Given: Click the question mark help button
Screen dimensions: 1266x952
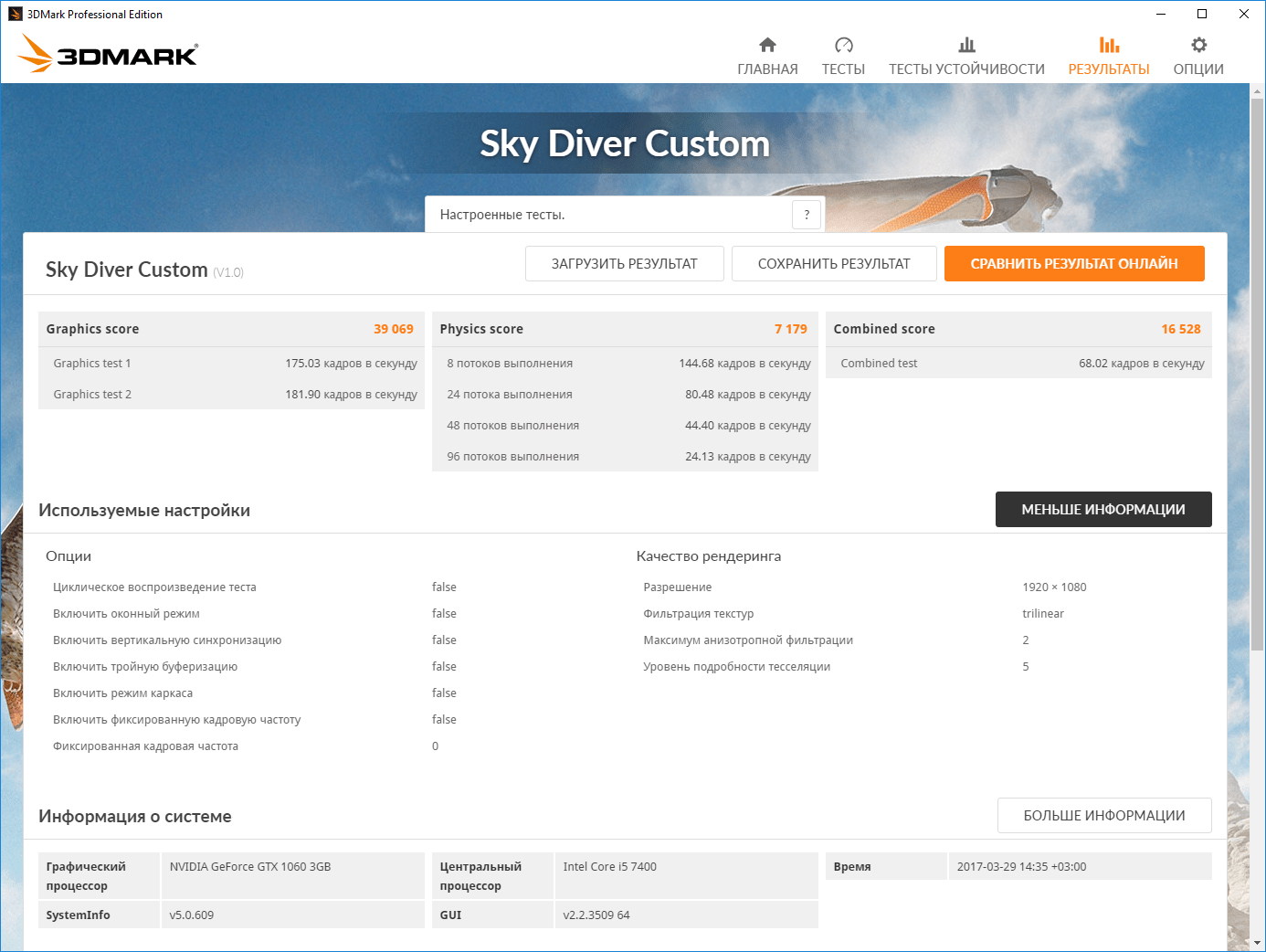Looking at the screenshot, I should pyautogui.click(x=807, y=215).
